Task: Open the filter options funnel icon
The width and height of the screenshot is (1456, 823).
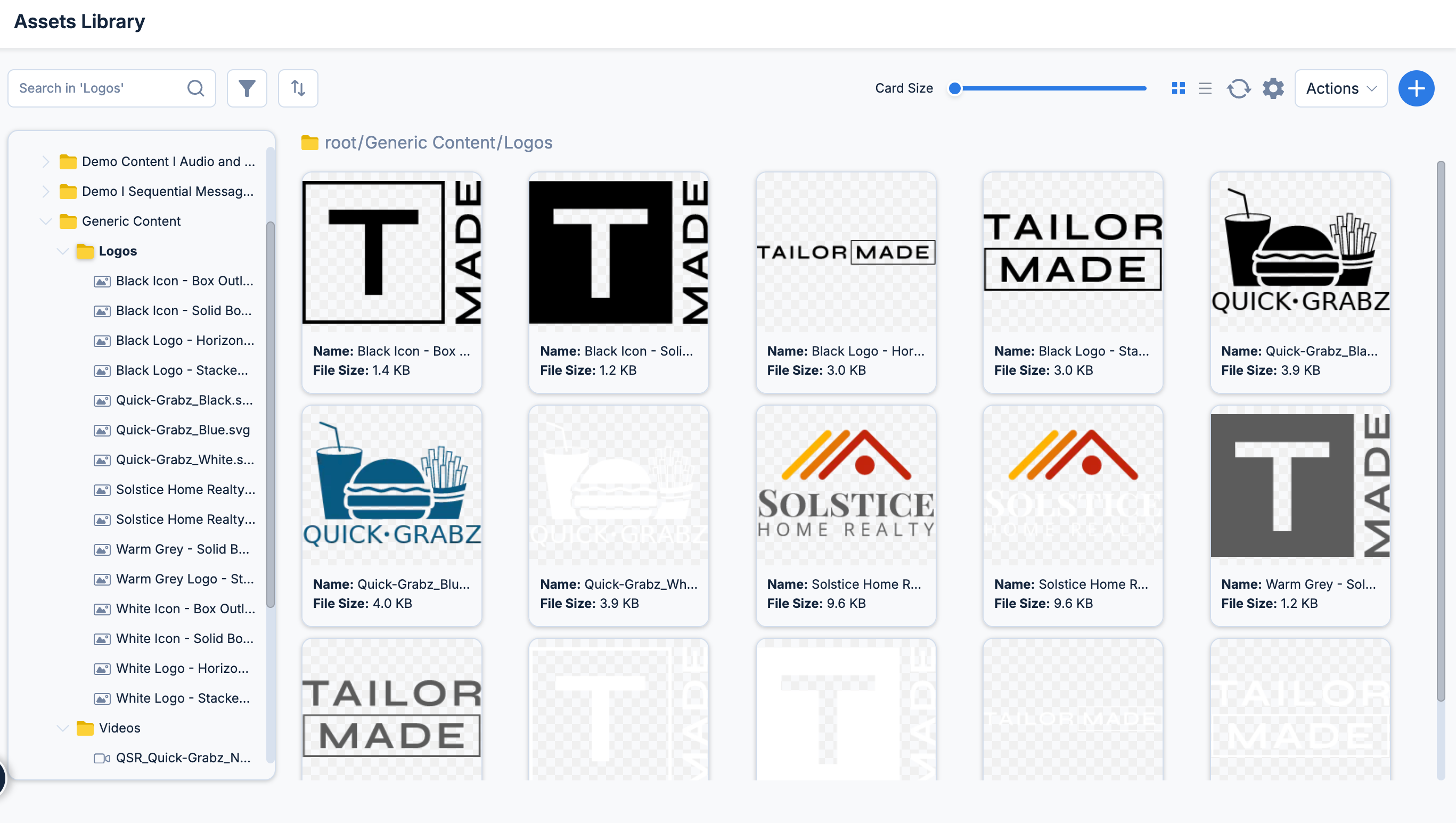Action: [x=247, y=88]
